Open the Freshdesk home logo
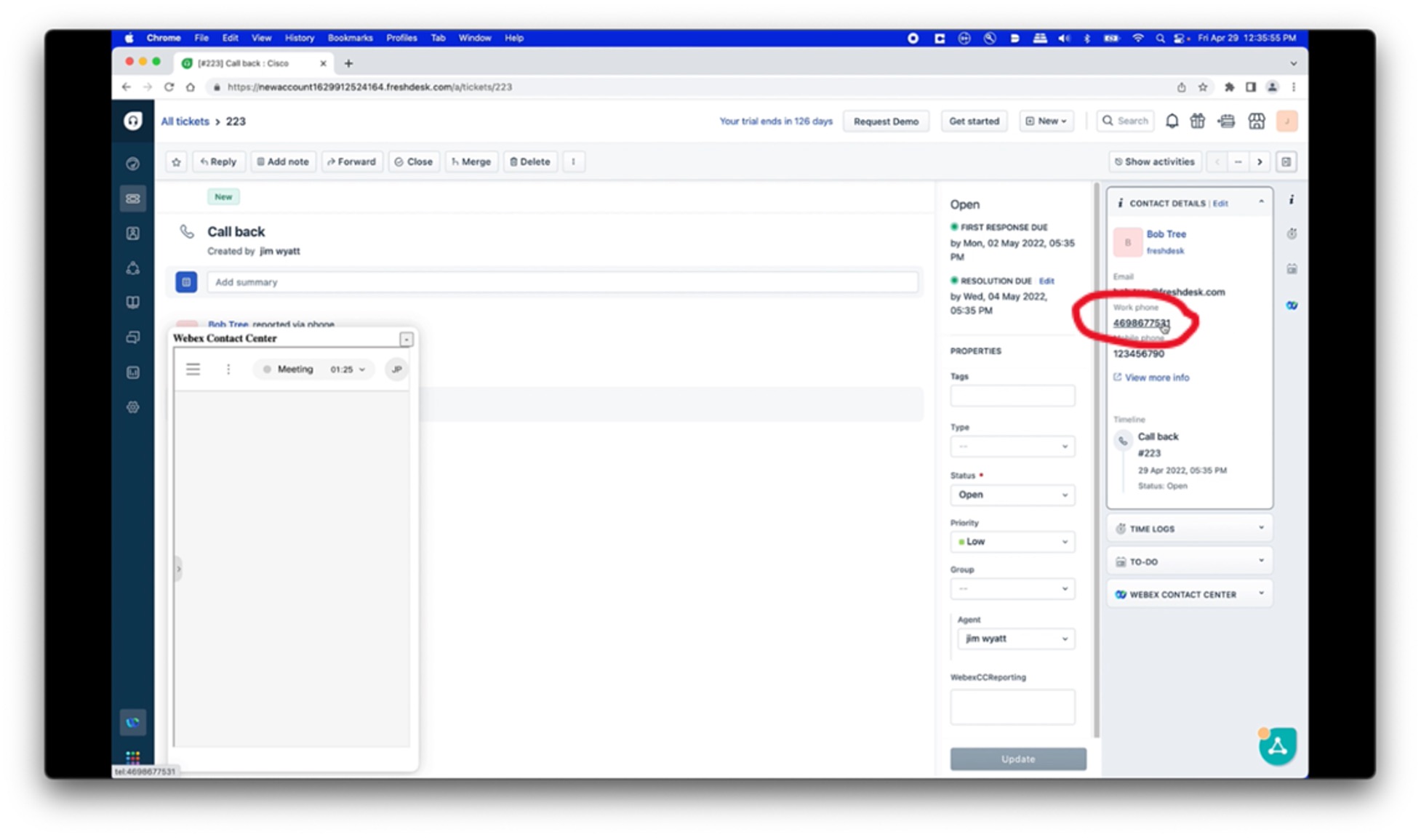1421x840 pixels. (x=132, y=121)
